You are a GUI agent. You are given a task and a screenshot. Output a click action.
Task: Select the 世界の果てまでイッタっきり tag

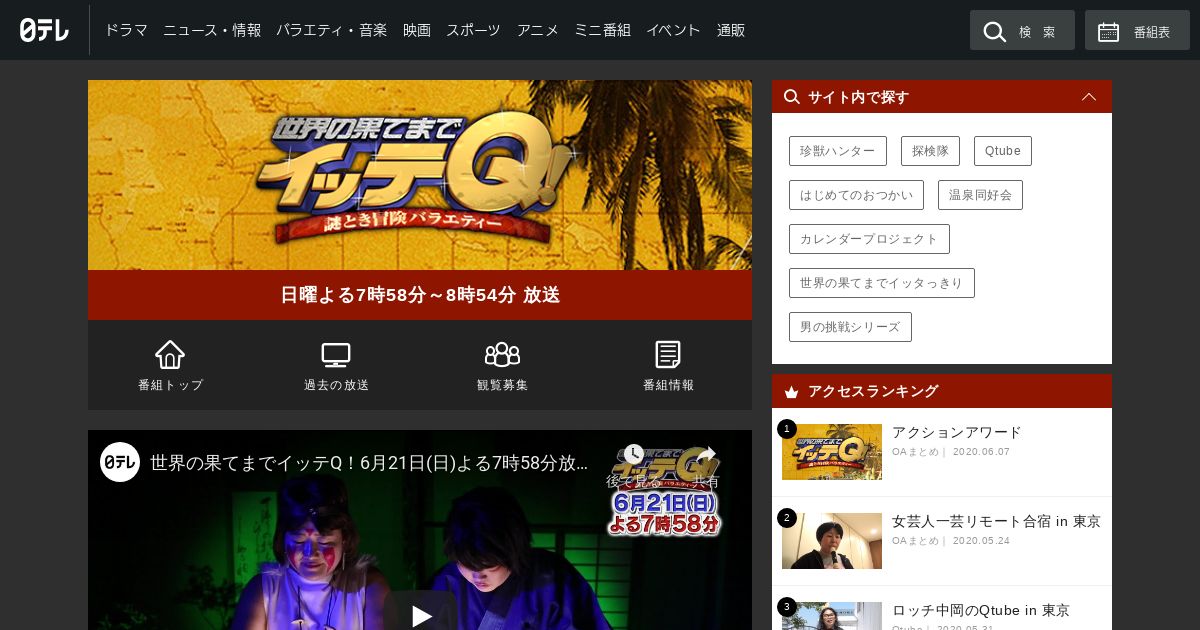(882, 283)
